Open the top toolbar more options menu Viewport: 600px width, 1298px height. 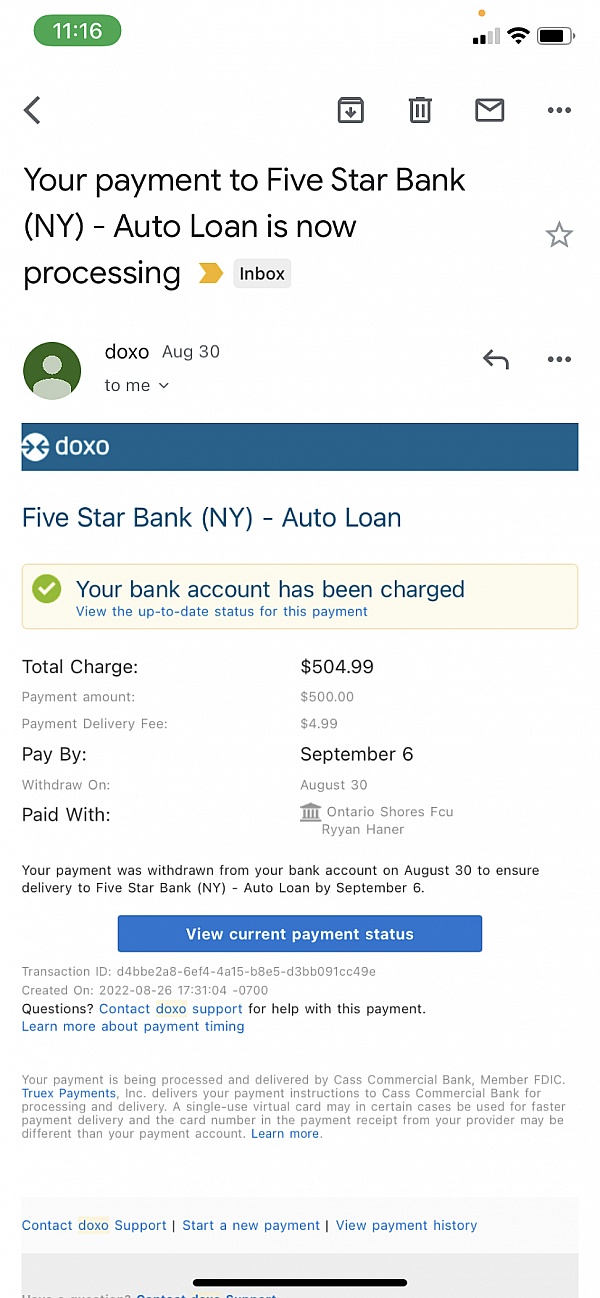tap(559, 110)
